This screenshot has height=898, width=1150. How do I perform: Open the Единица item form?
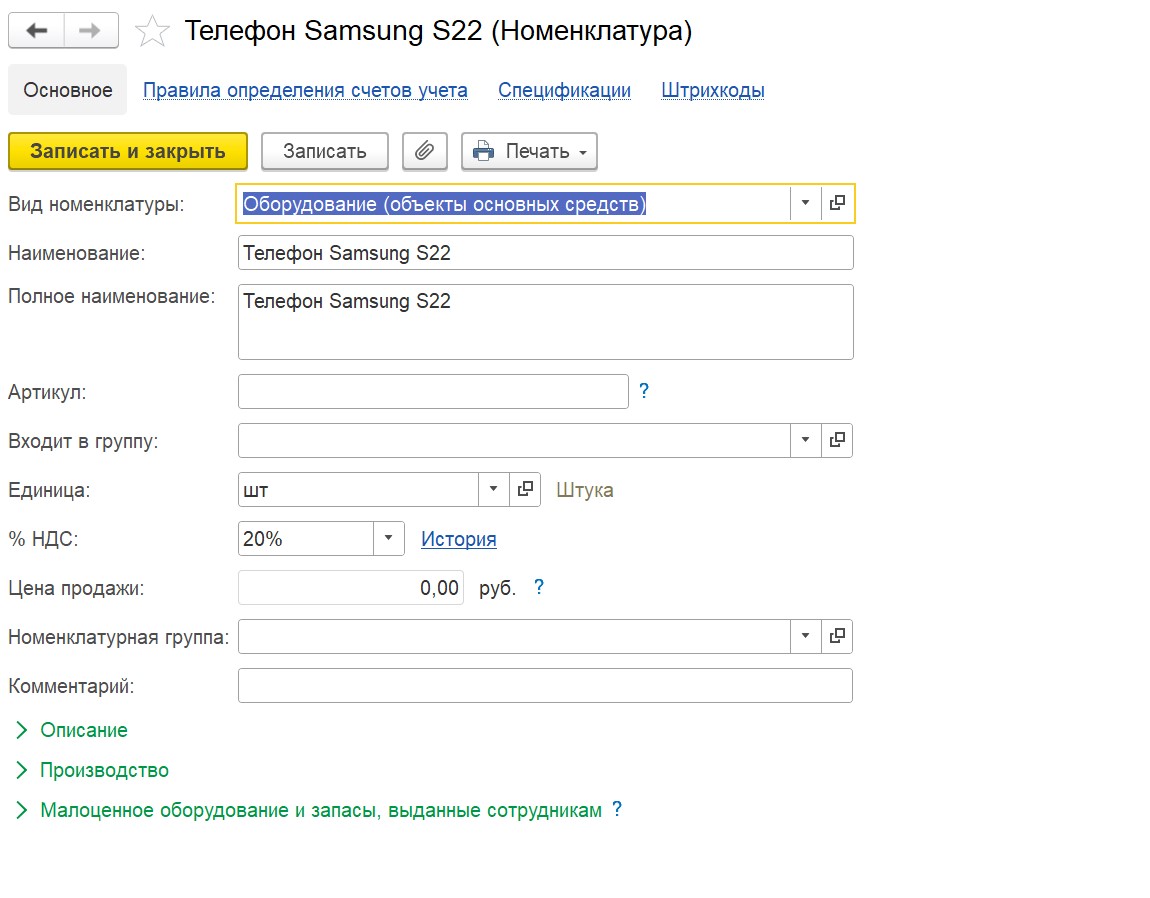(525, 489)
